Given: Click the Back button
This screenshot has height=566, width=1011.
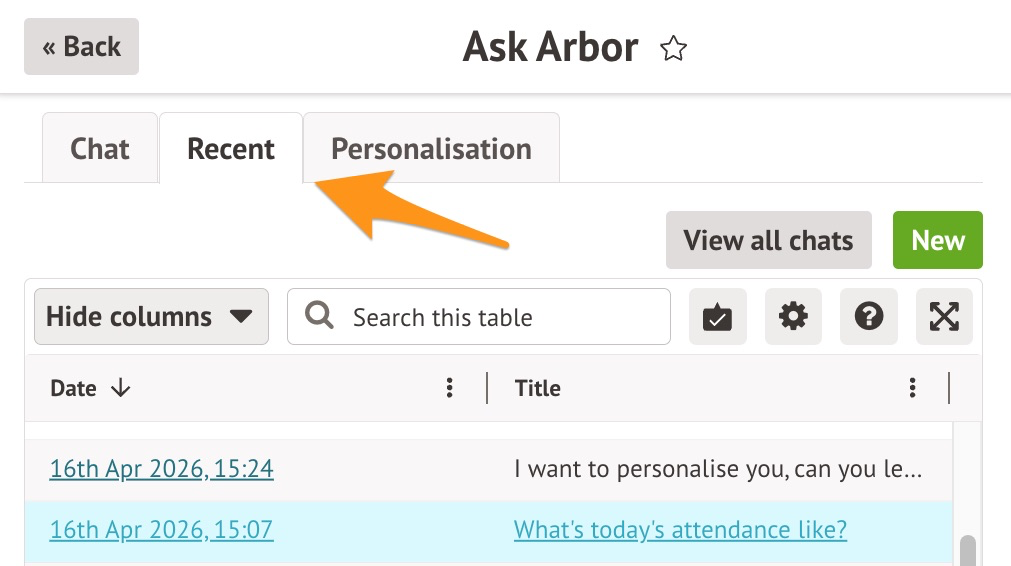Looking at the screenshot, I should [x=81, y=47].
